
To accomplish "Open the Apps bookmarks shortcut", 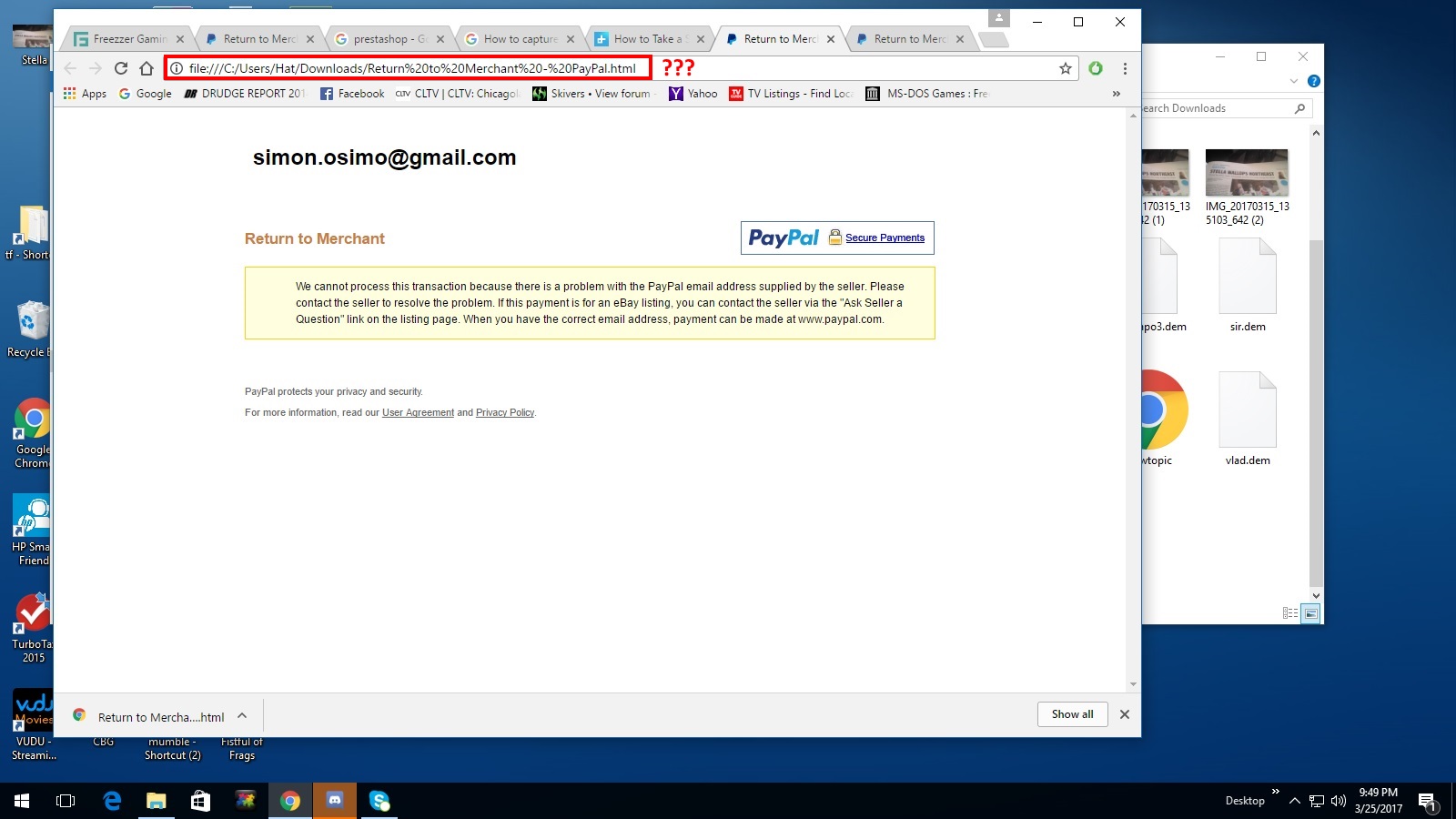I will 85,94.
